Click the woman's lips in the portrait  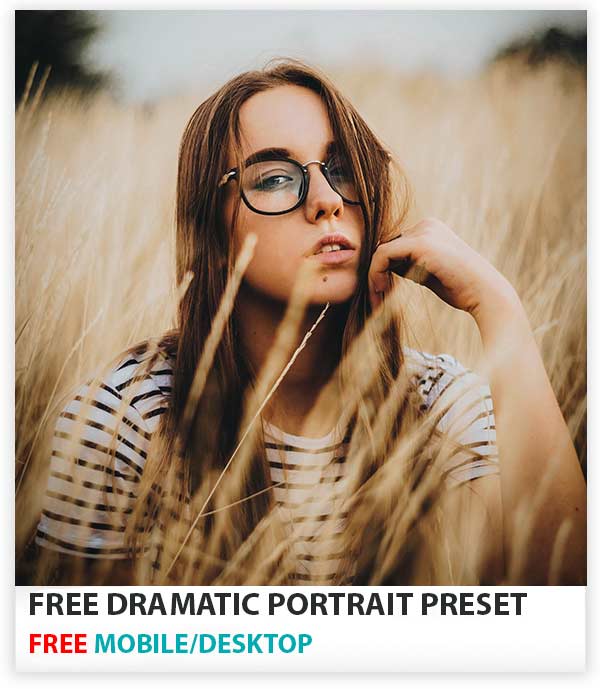pos(333,249)
